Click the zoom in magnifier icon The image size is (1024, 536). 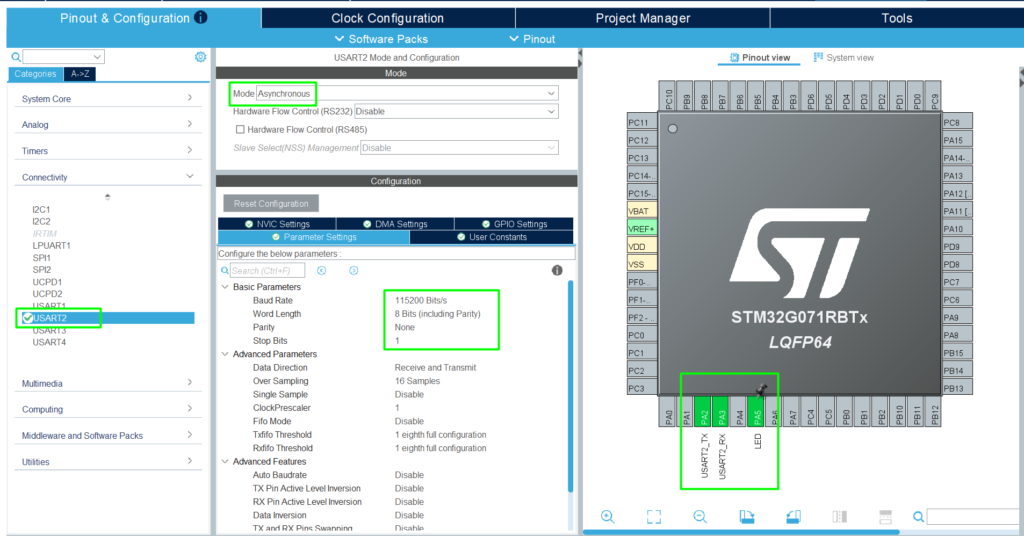[607, 516]
